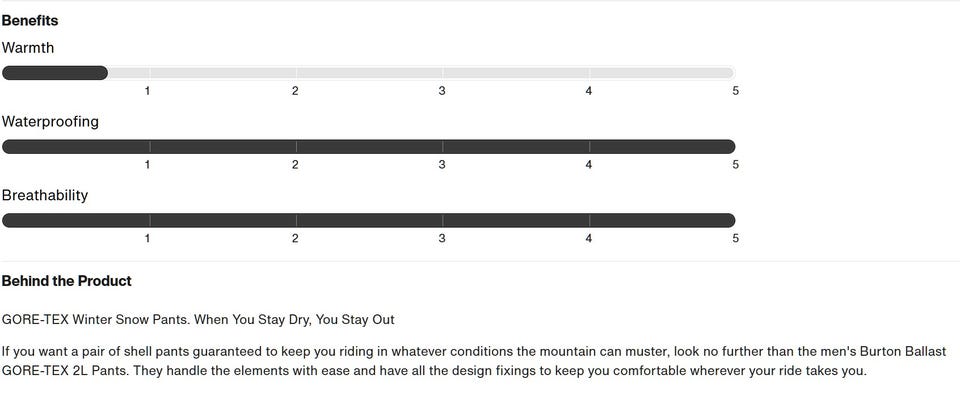Click the GORE-TEX Winter Snow Pants tagline
Screen dimensions: 960x404
(198, 320)
